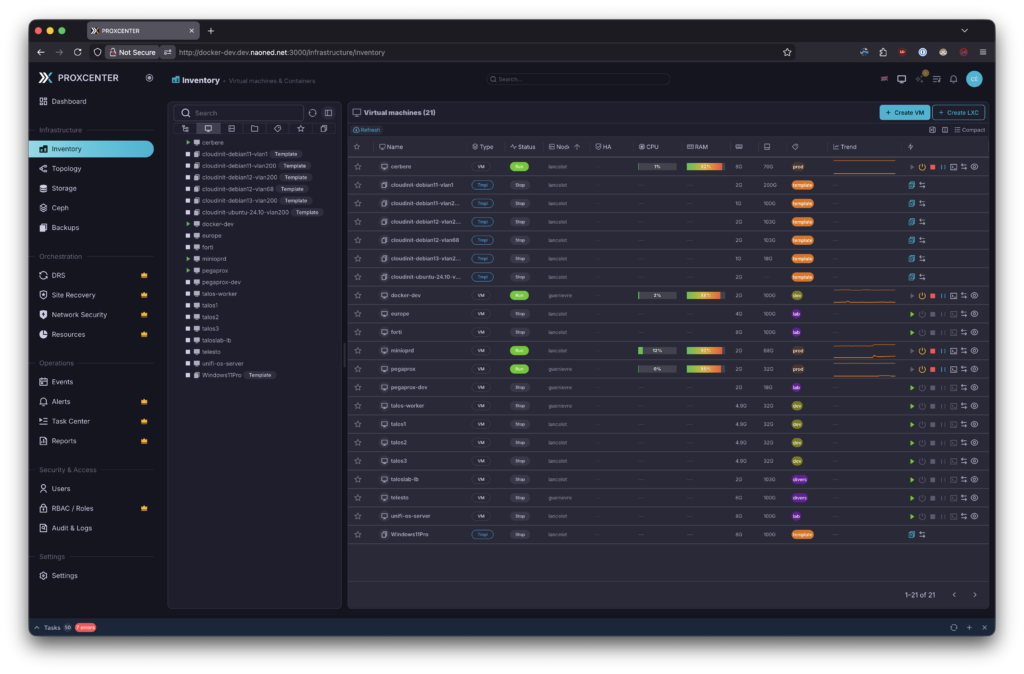Screen dimensions: 1024x674
Task: Toggle Compact view mode
Action: 969,130
